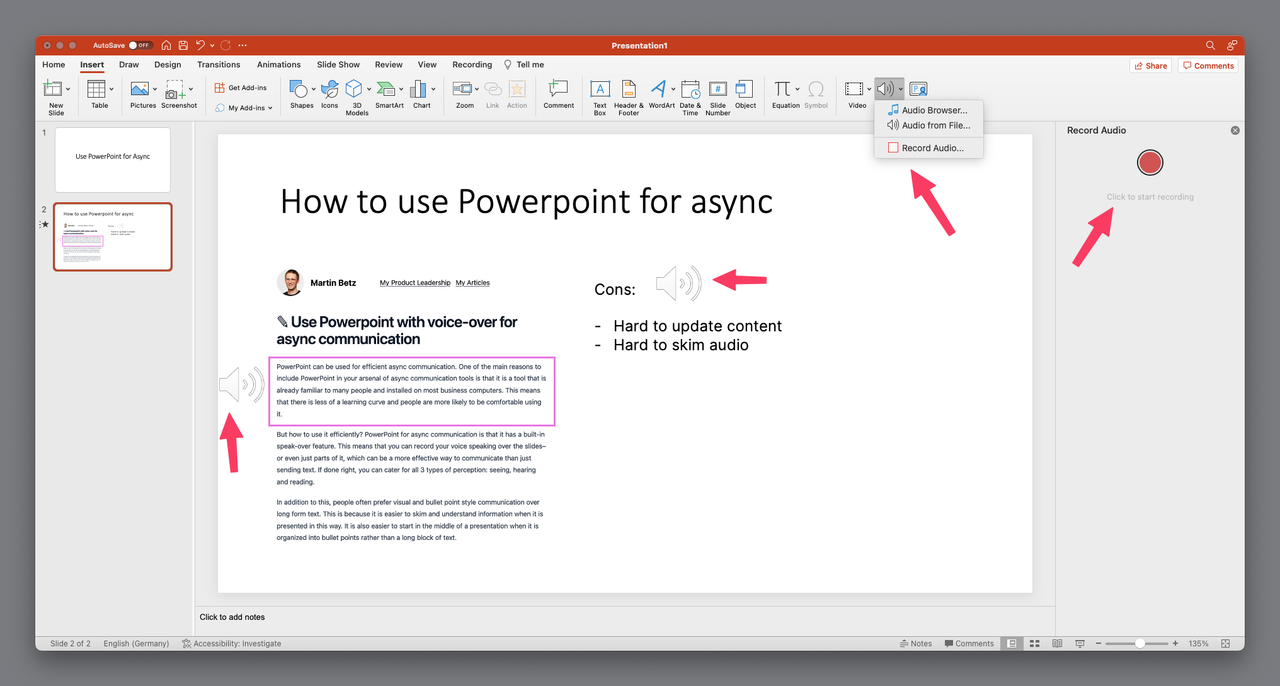Click Get Add-ins
This screenshot has width=1280, height=686.
242,88
